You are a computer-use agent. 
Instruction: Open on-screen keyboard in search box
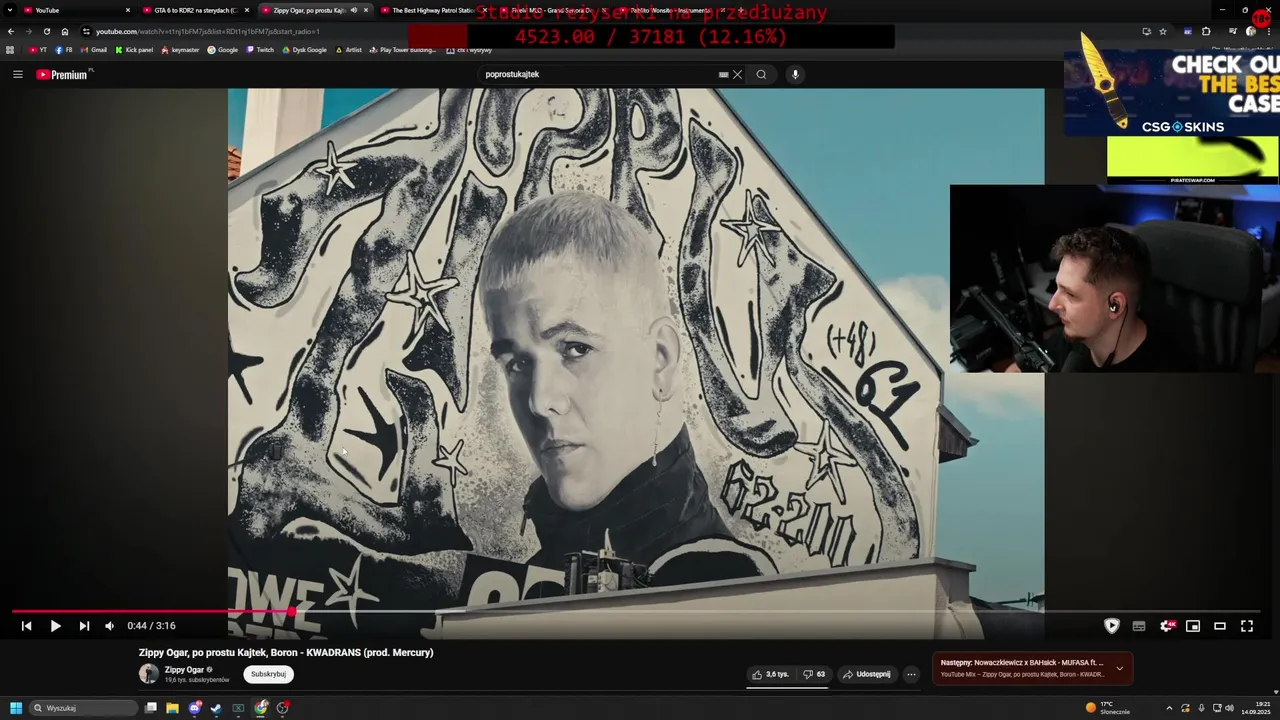[723, 74]
